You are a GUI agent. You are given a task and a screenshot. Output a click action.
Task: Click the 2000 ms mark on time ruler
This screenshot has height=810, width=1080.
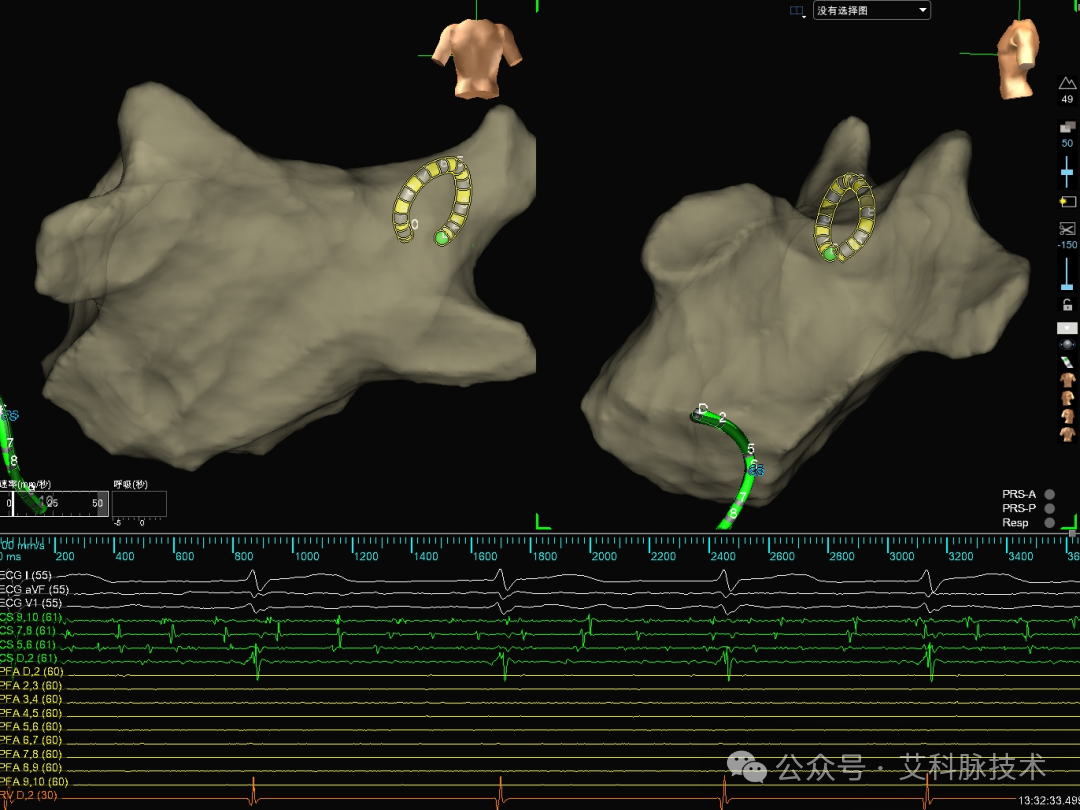pyautogui.click(x=604, y=556)
